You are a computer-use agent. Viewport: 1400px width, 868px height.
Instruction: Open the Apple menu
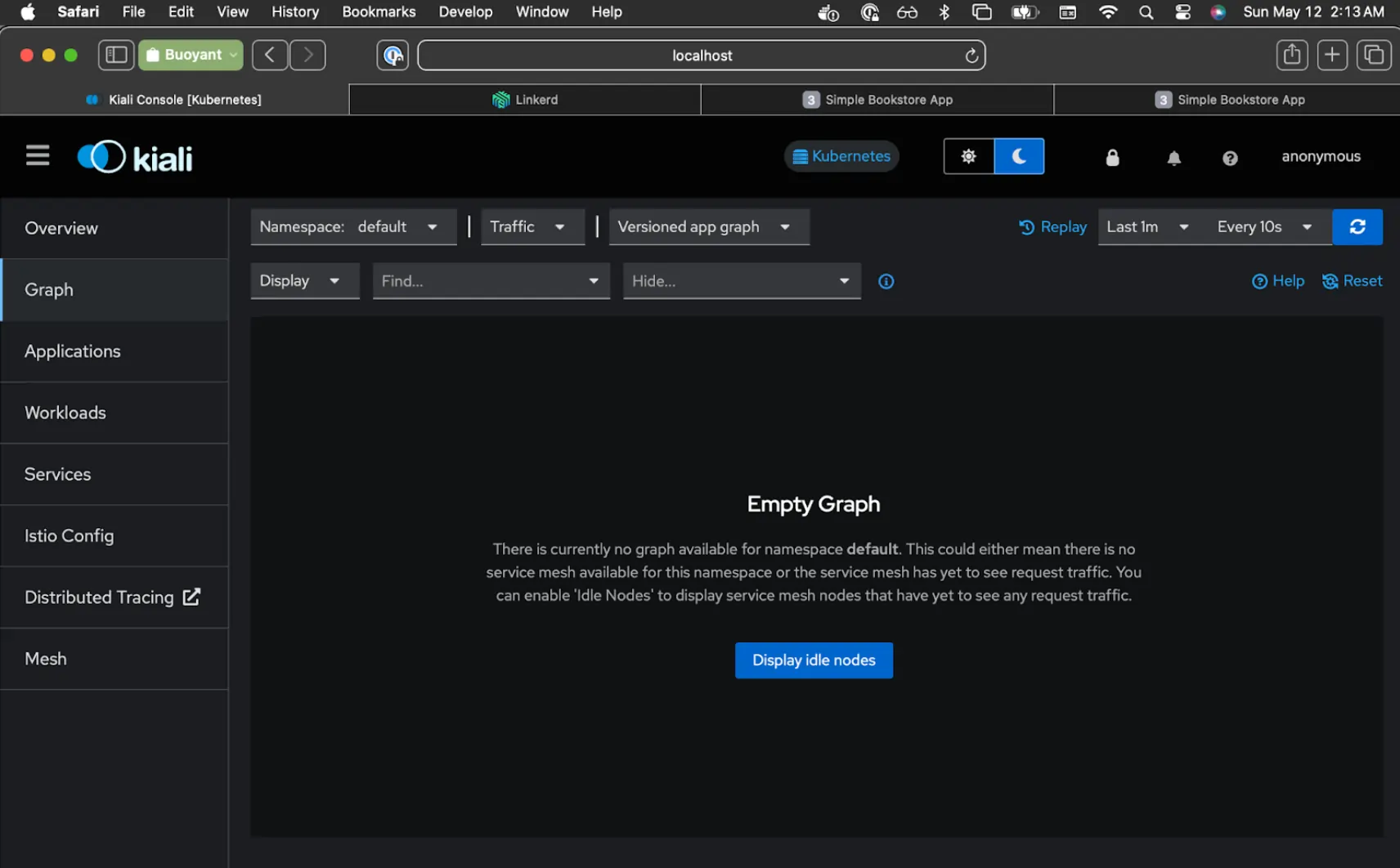(x=28, y=11)
